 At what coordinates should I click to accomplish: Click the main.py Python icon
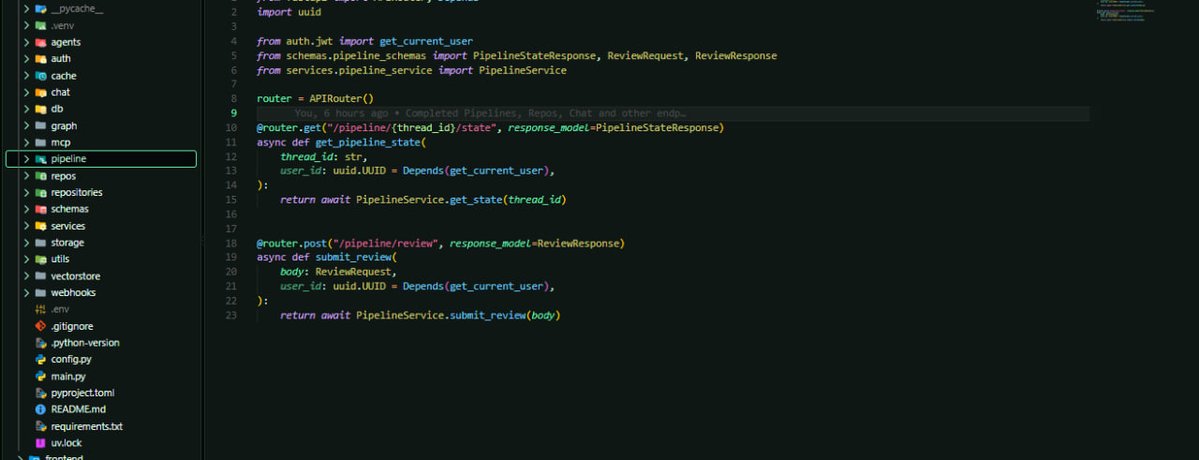click(x=41, y=376)
